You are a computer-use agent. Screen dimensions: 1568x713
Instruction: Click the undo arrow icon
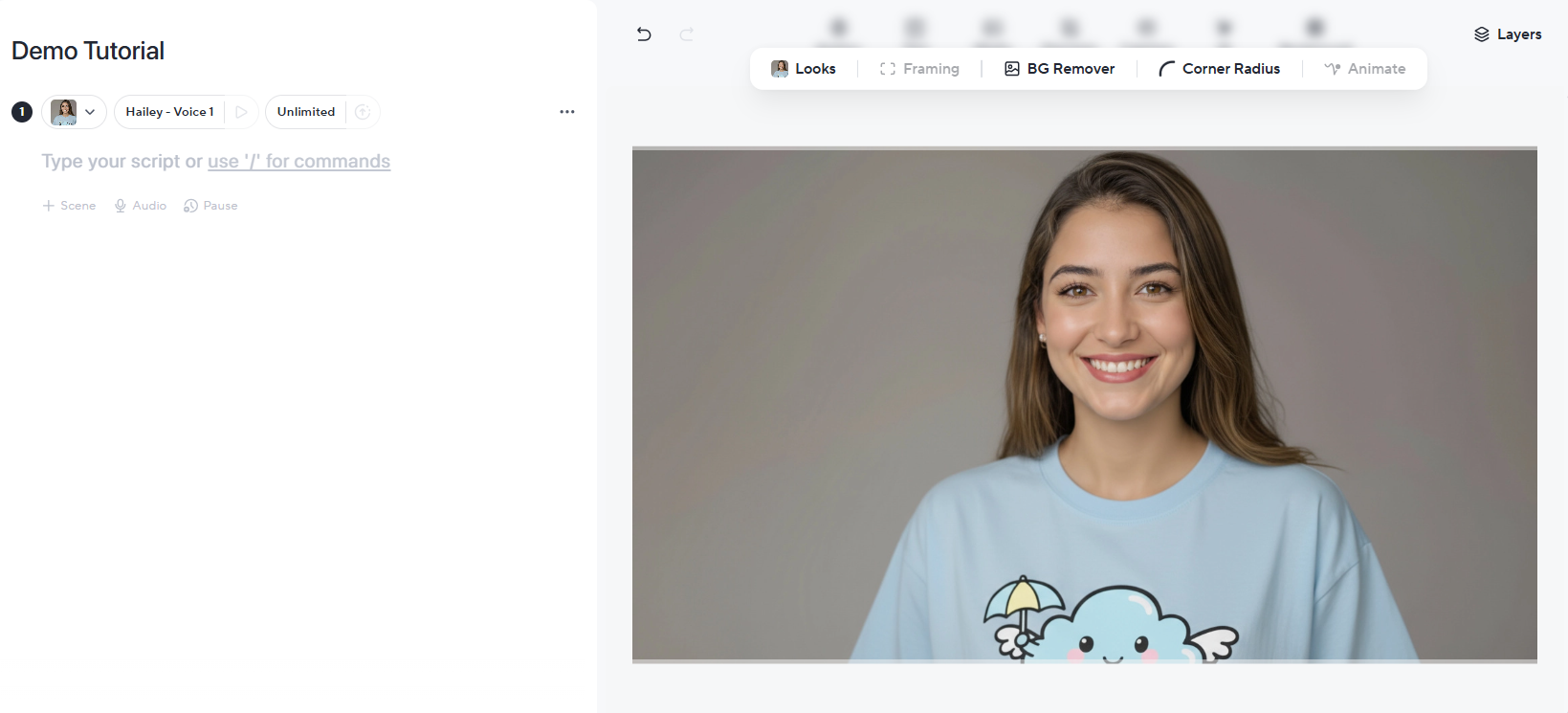(x=644, y=34)
